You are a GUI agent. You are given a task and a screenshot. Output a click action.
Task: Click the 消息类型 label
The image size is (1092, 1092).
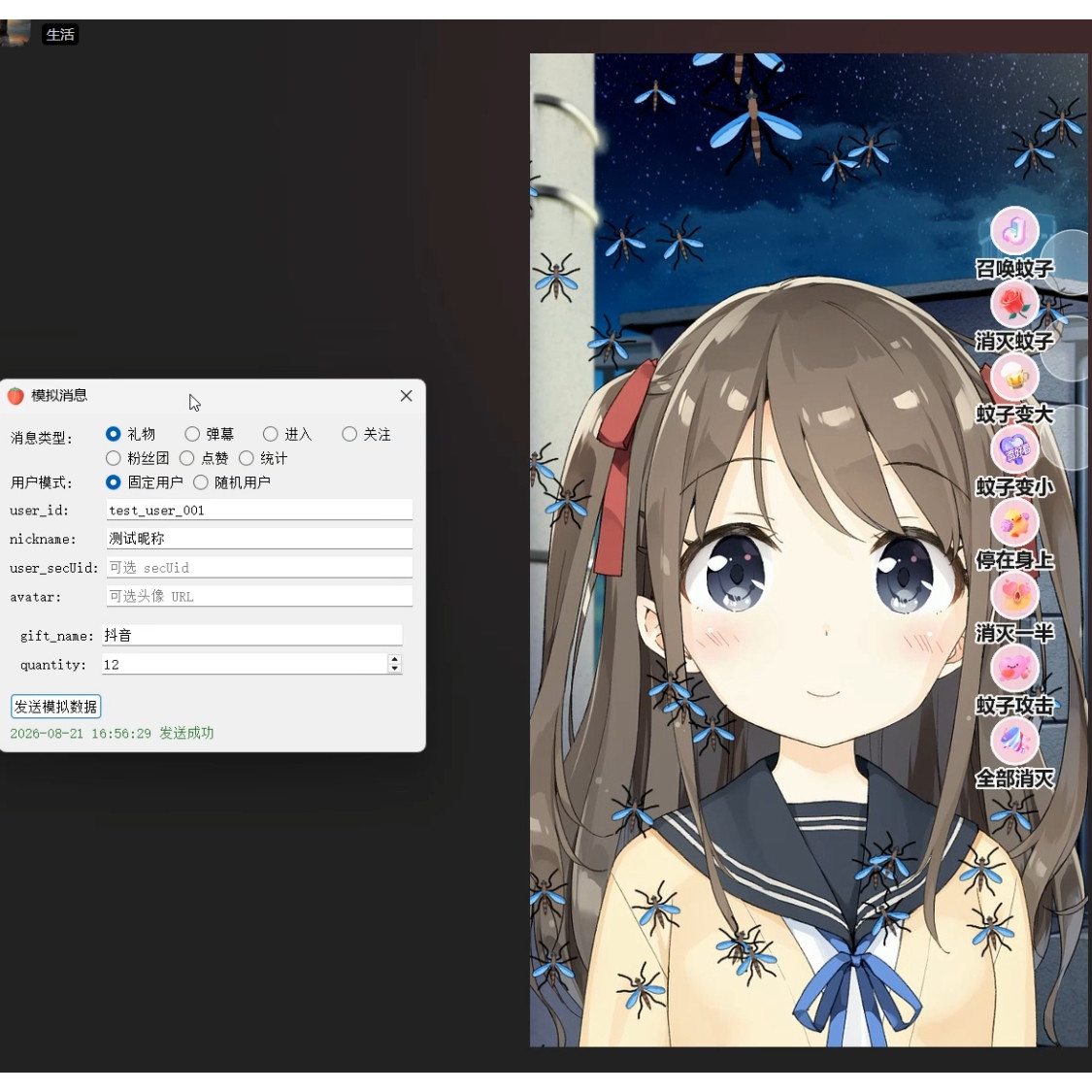[41, 438]
